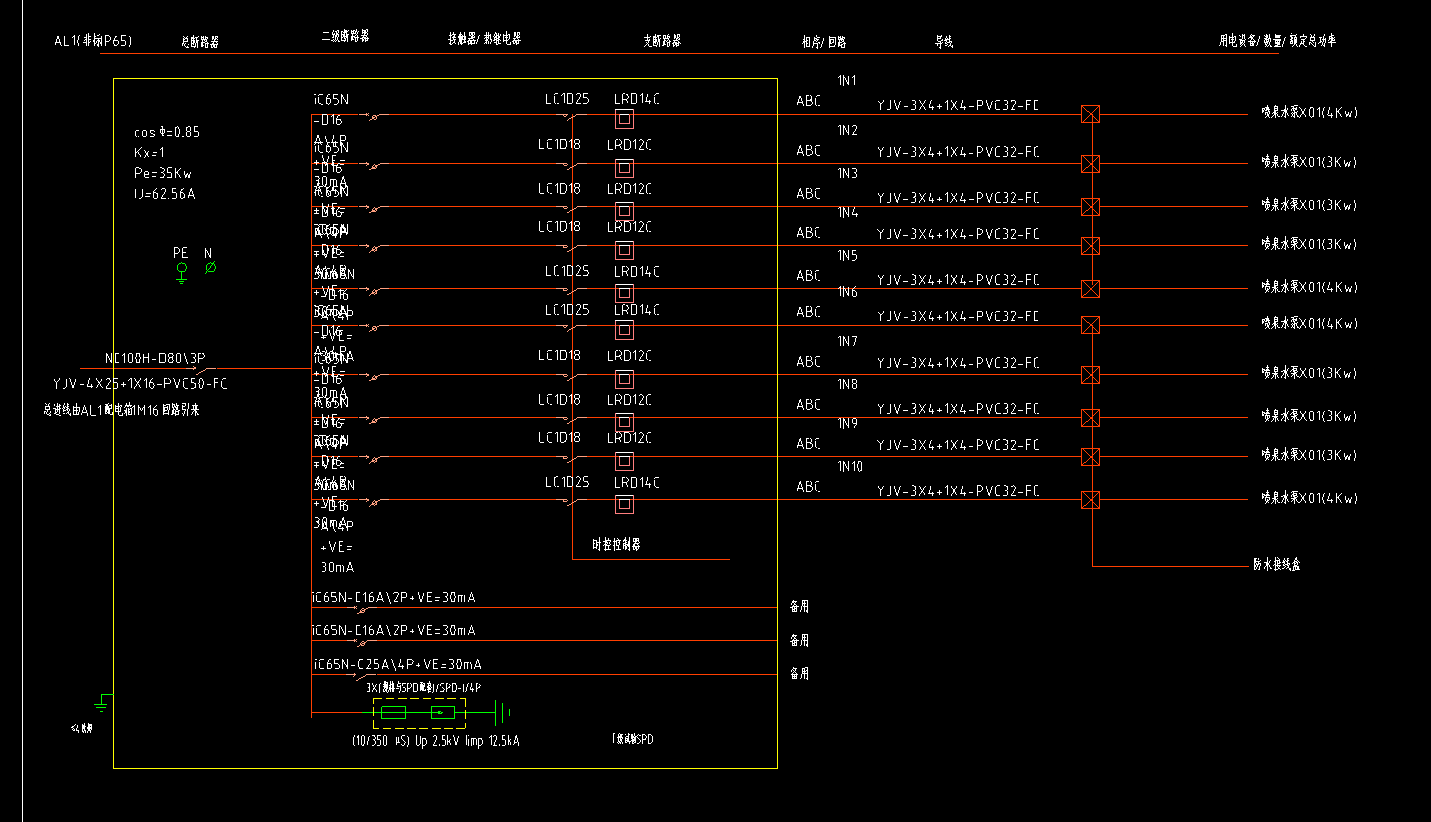
Task: Click the 喷泉水泵X01(4Kw) label on circuit 1N10
Action: [x=1309, y=498]
